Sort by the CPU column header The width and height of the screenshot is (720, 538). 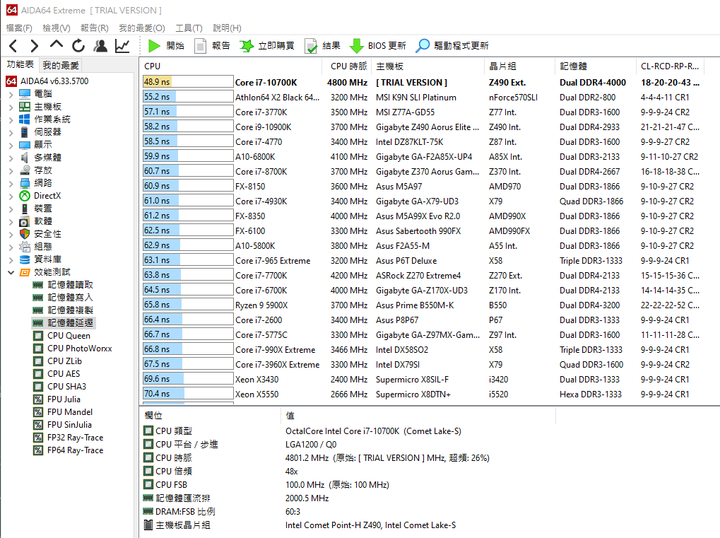pos(231,66)
